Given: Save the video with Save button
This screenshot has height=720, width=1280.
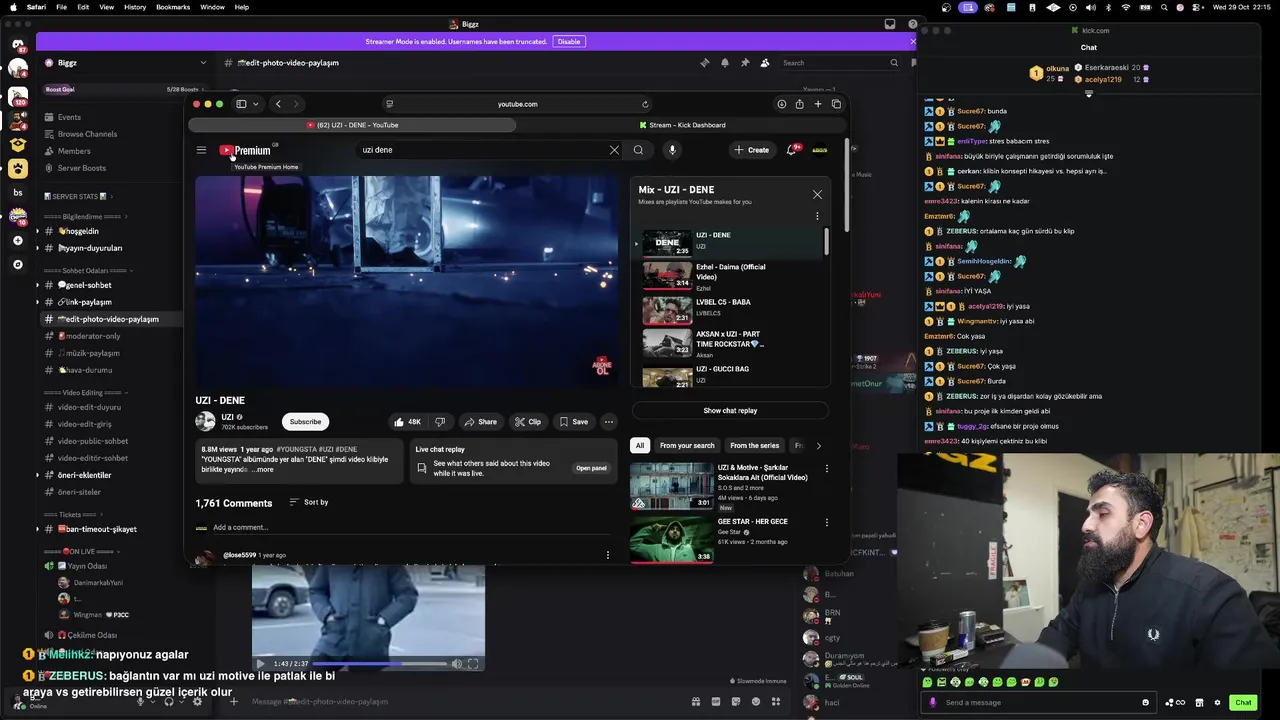Looking at the screenshot, I should (x=573, y=422).
